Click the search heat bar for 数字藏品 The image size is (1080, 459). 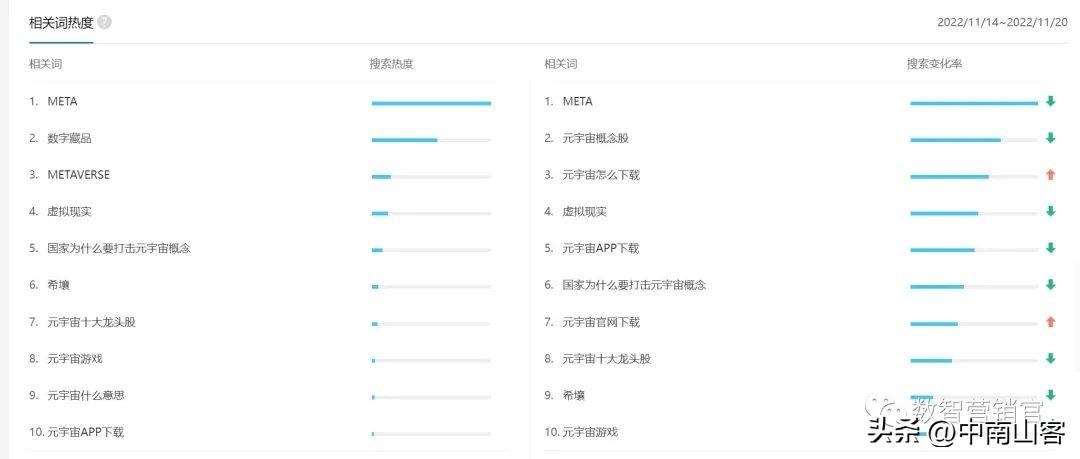[x=430, y=139]
